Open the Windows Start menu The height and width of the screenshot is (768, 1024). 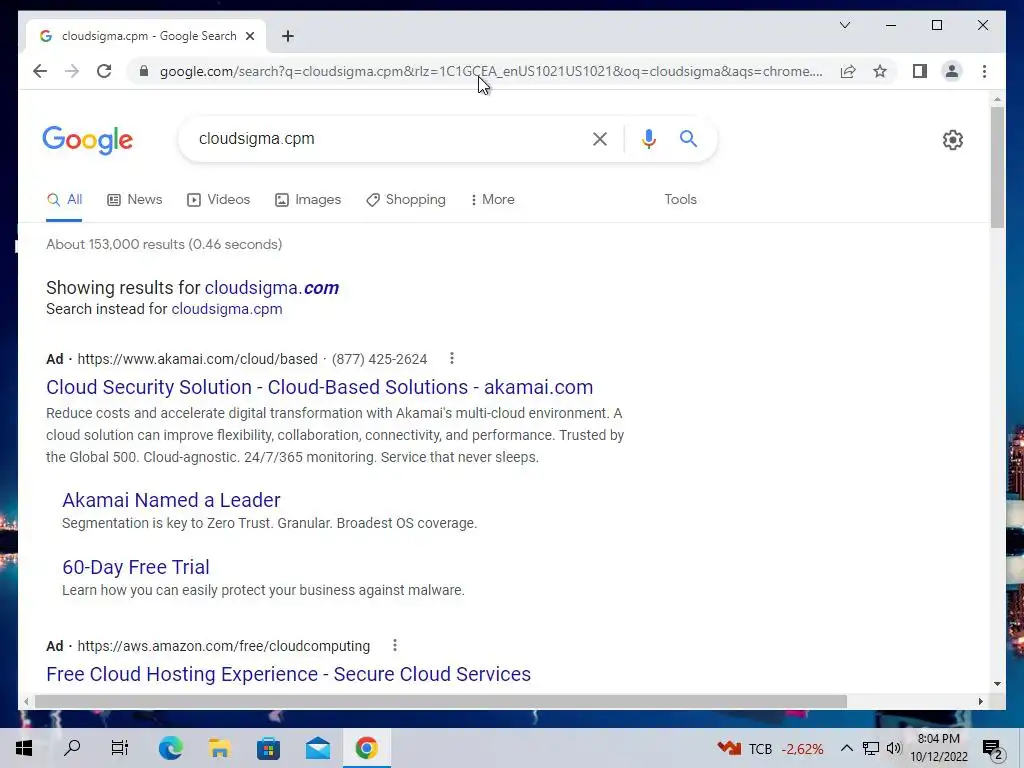click(x=24, y=748)
